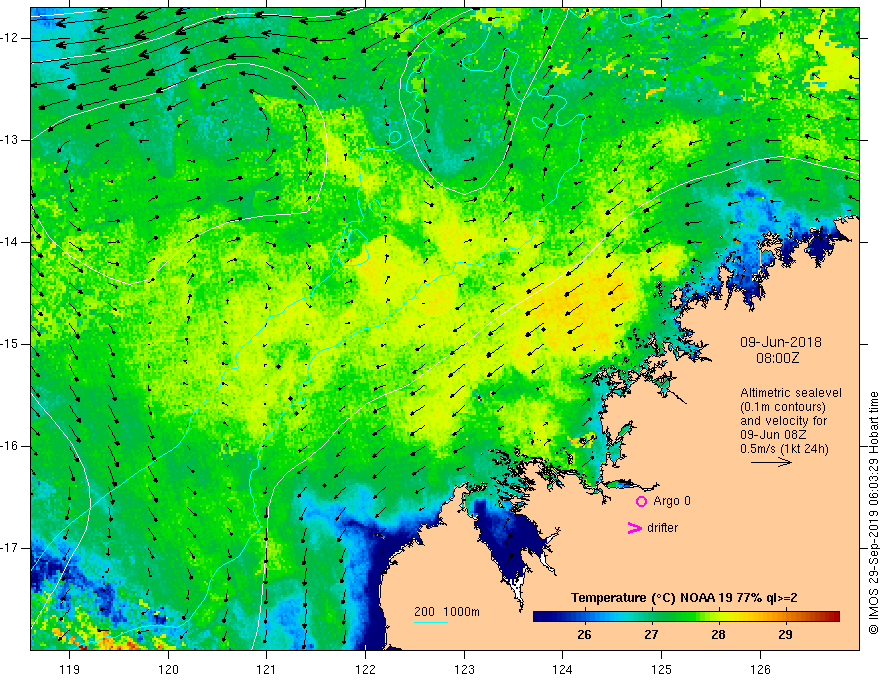
Task: Click the latitude label -16
Action: click(x=10, y=446)
